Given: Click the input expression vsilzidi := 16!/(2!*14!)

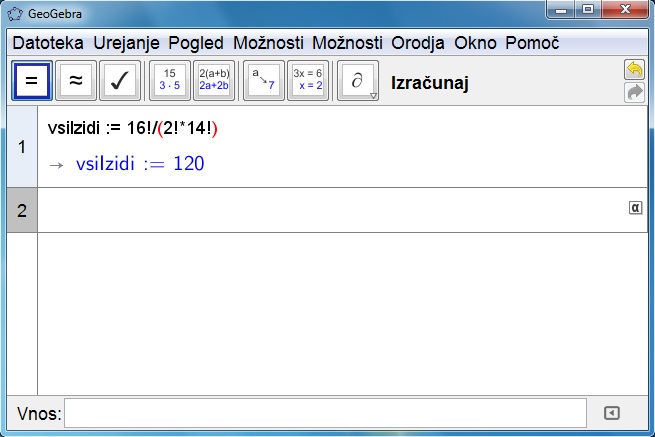Looking at the screenshot, I should click(132, 128).
